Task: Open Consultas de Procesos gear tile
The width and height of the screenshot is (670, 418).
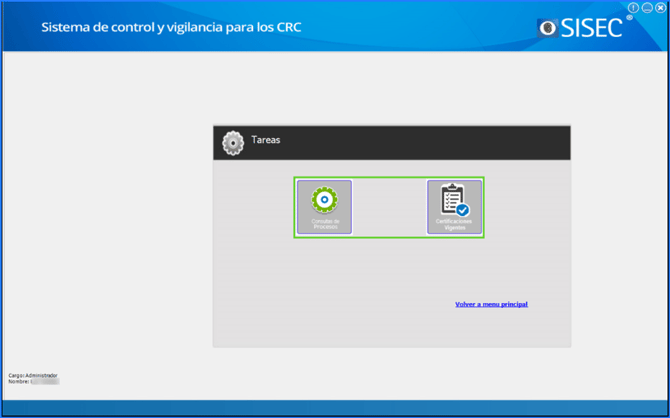Action: coord(324,207)
